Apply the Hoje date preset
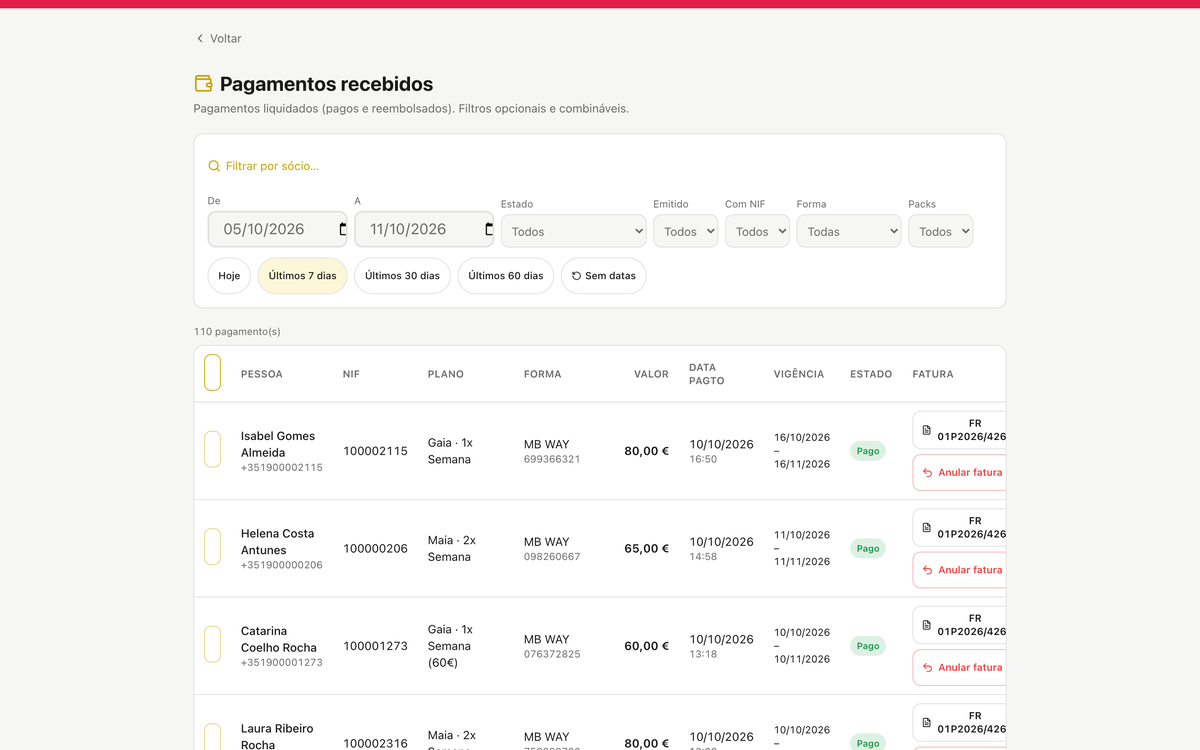Viewport: 1200px width, 750px height. (229, 276)
